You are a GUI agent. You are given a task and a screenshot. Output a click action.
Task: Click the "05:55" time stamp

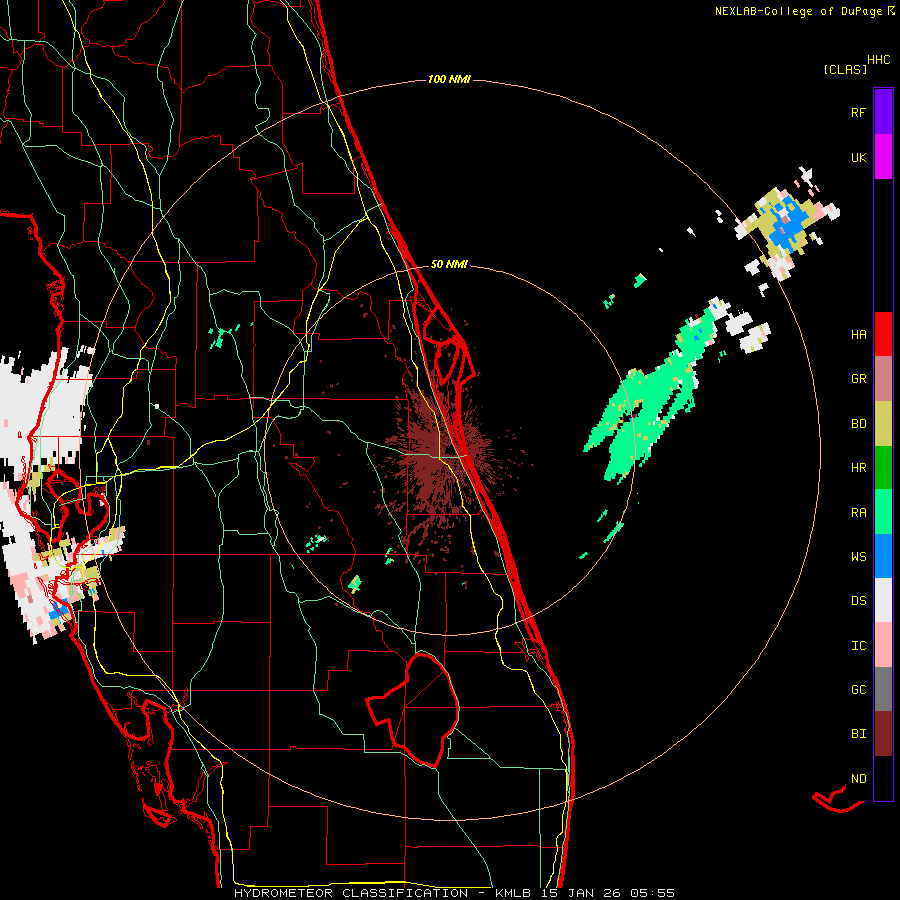(x=651, y=893)
